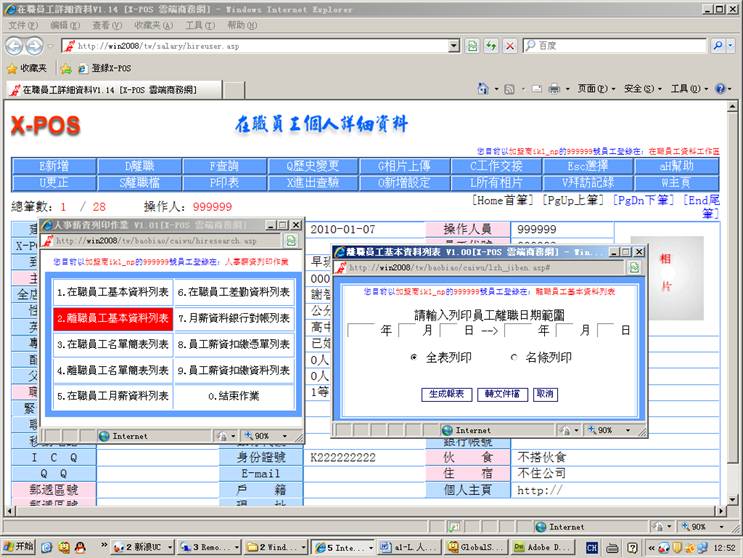Select 6.在職員工差勤資料列表 menu entry
This screenshot has height=558, width=743.
pyautogui.click(x=234, y=293)
